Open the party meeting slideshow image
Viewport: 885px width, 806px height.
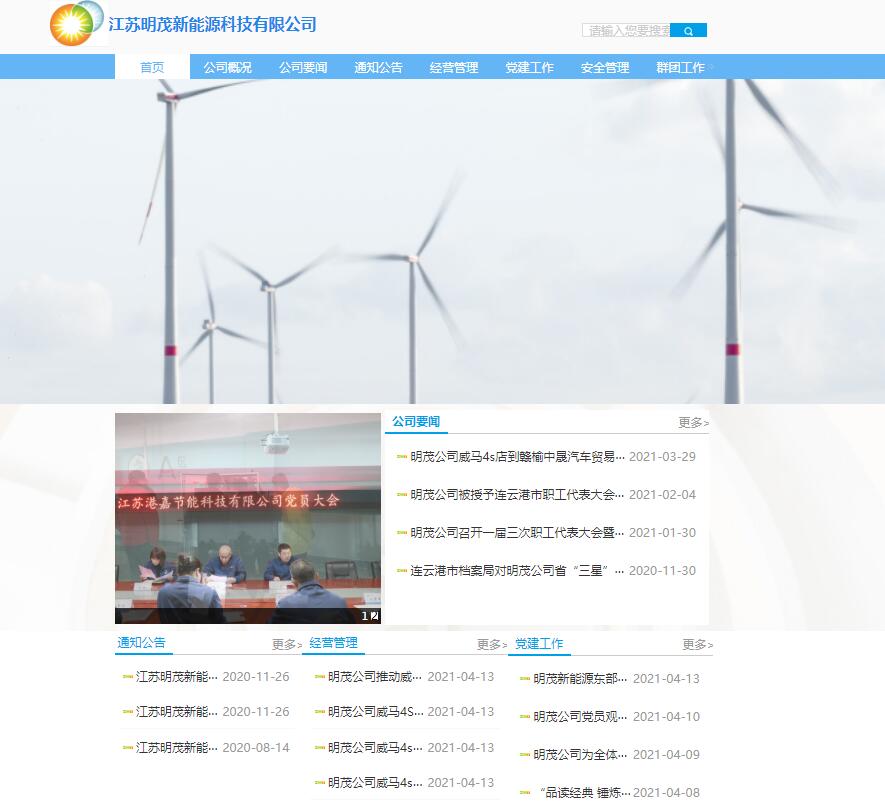(x=249, y=518)
